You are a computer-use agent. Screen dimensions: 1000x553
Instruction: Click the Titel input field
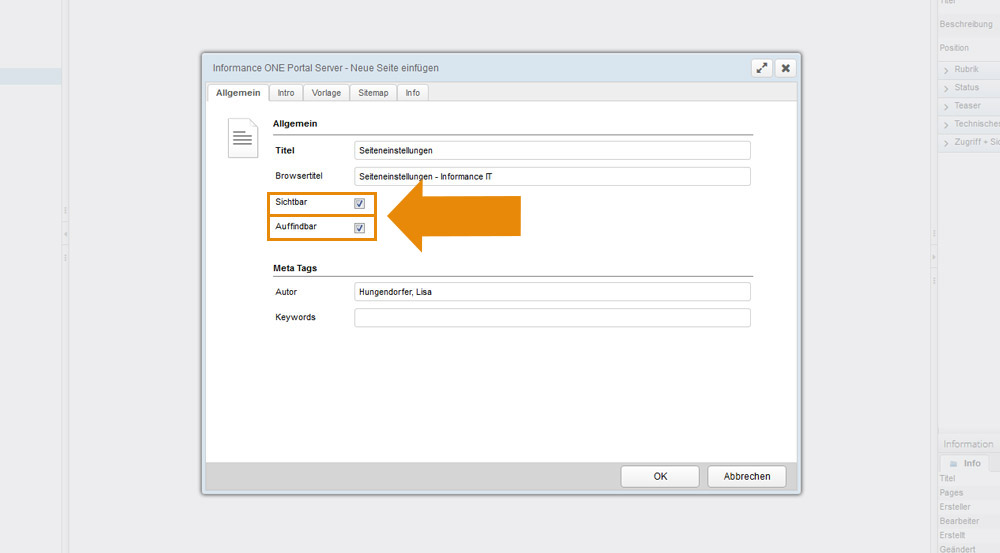click(552, 151)
